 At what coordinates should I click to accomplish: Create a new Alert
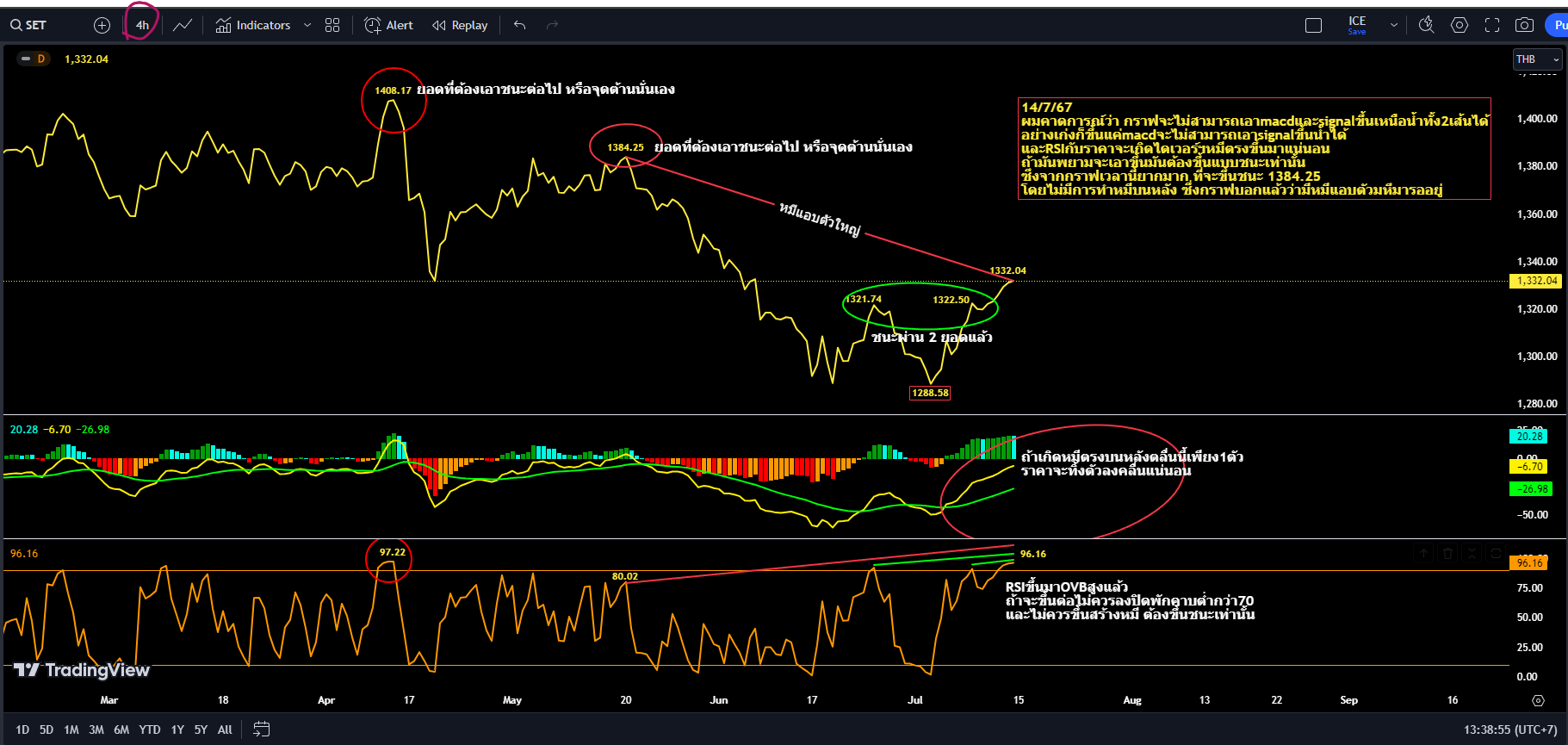click(389, 25)
